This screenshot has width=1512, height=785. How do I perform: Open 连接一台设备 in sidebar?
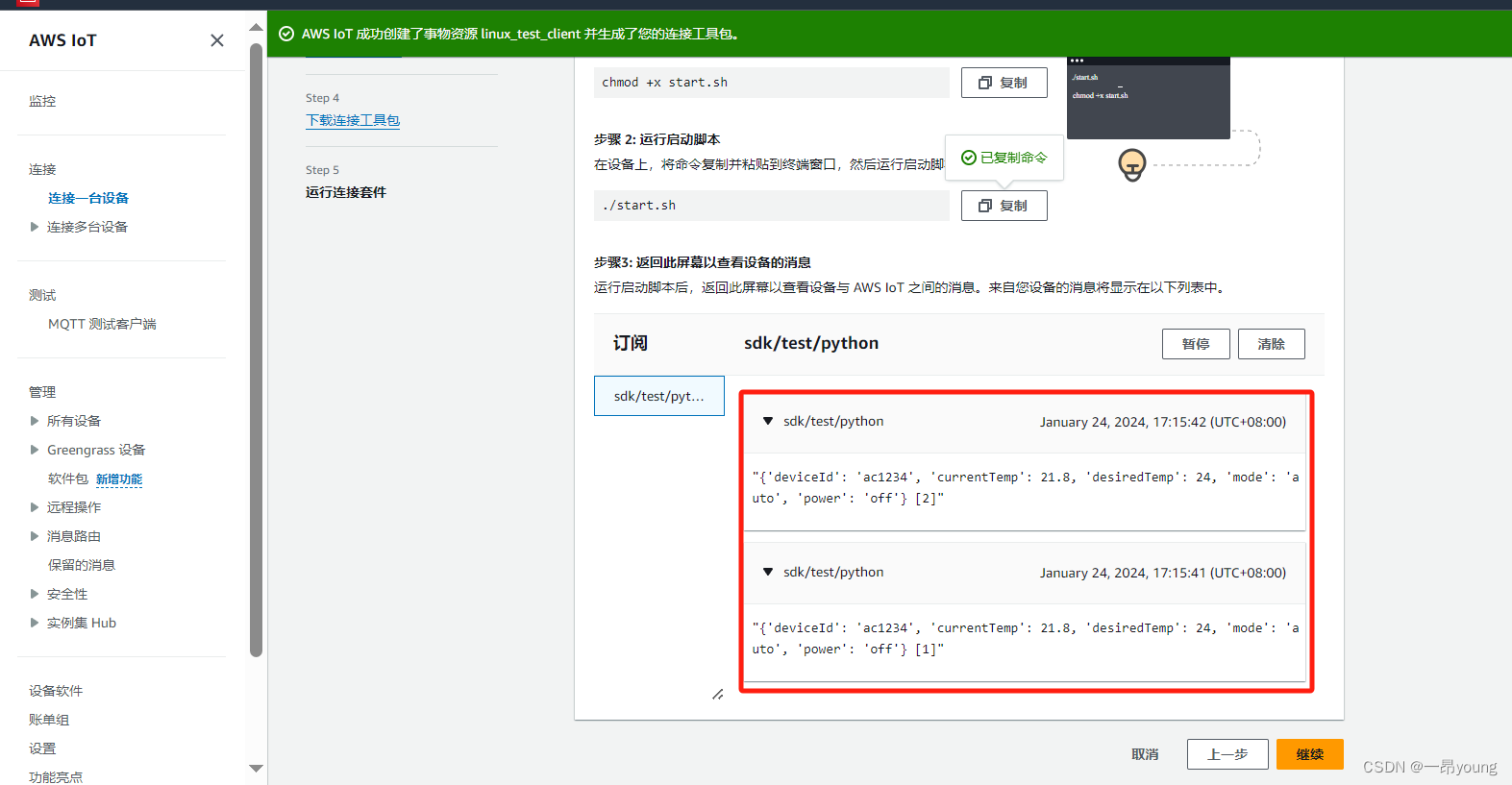tap(88, 198)
